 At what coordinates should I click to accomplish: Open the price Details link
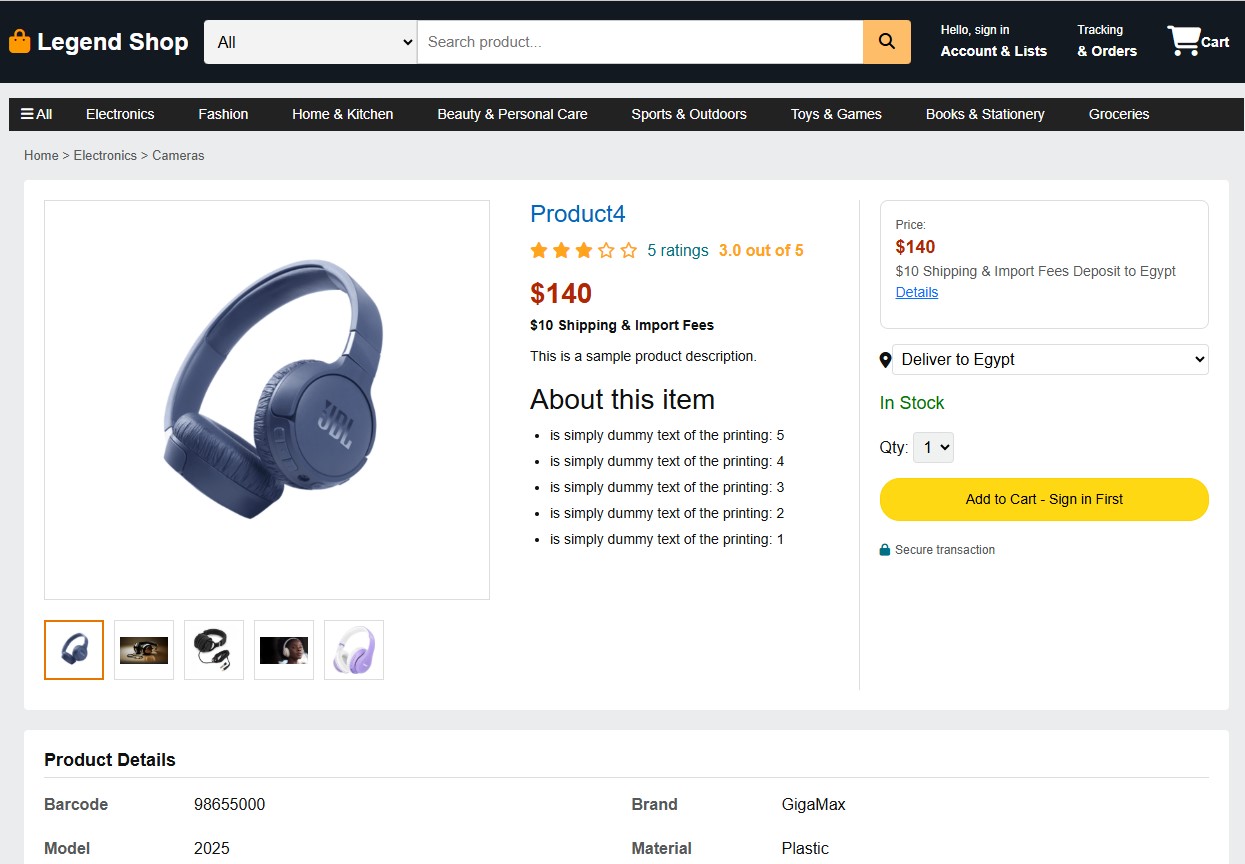pyautogui.click(x=917, y=292)
